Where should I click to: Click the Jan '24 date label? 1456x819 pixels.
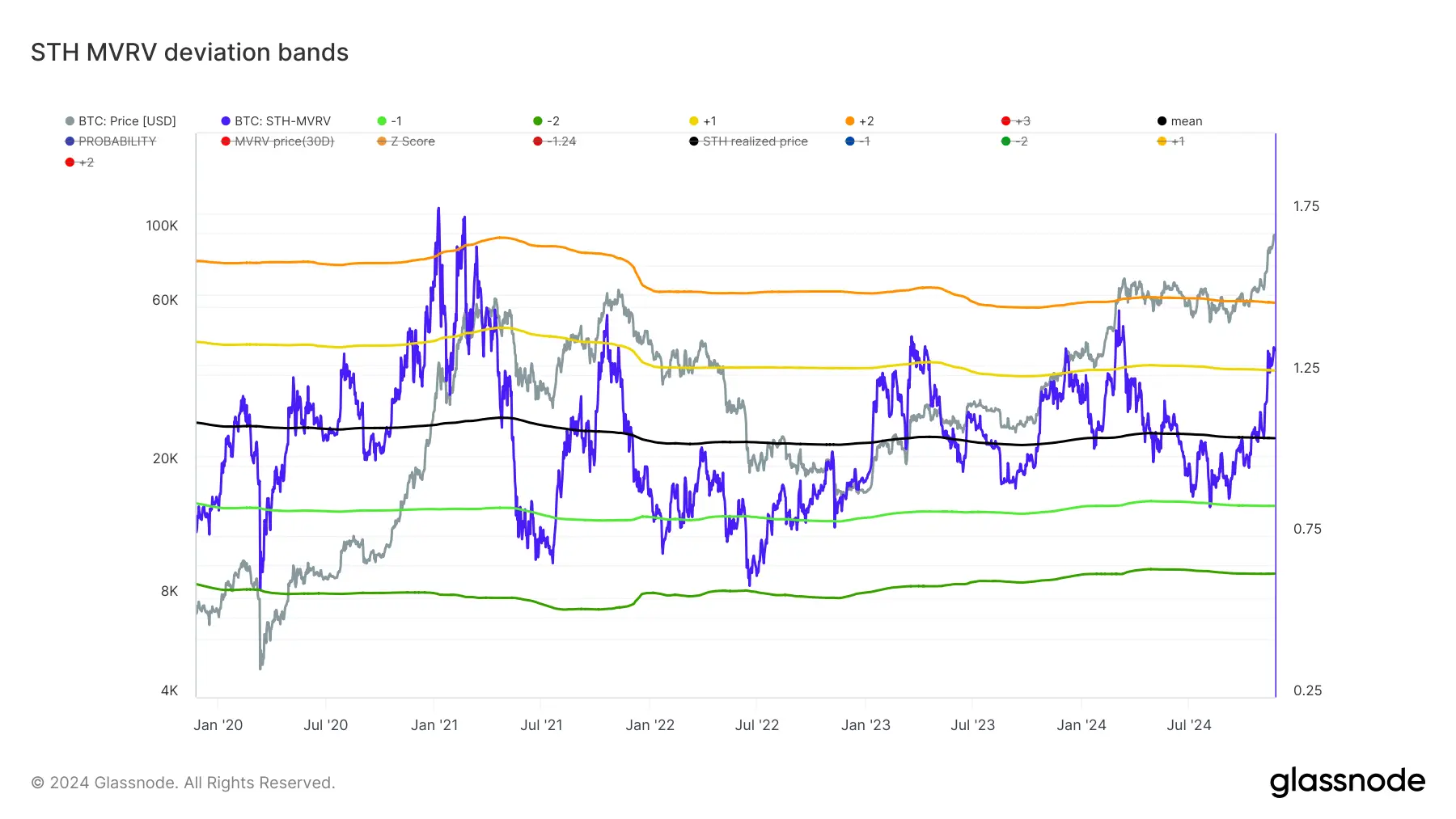coord(1081,725)
